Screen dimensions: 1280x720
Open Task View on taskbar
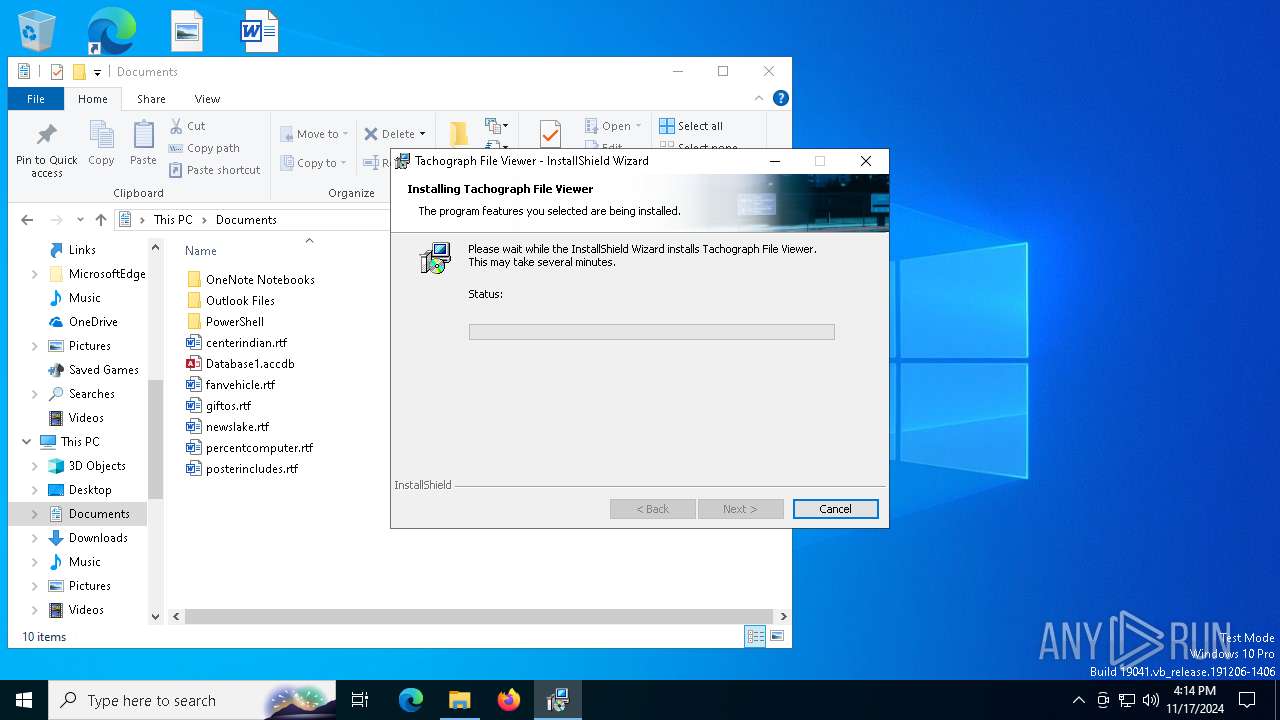click(360, 700)
